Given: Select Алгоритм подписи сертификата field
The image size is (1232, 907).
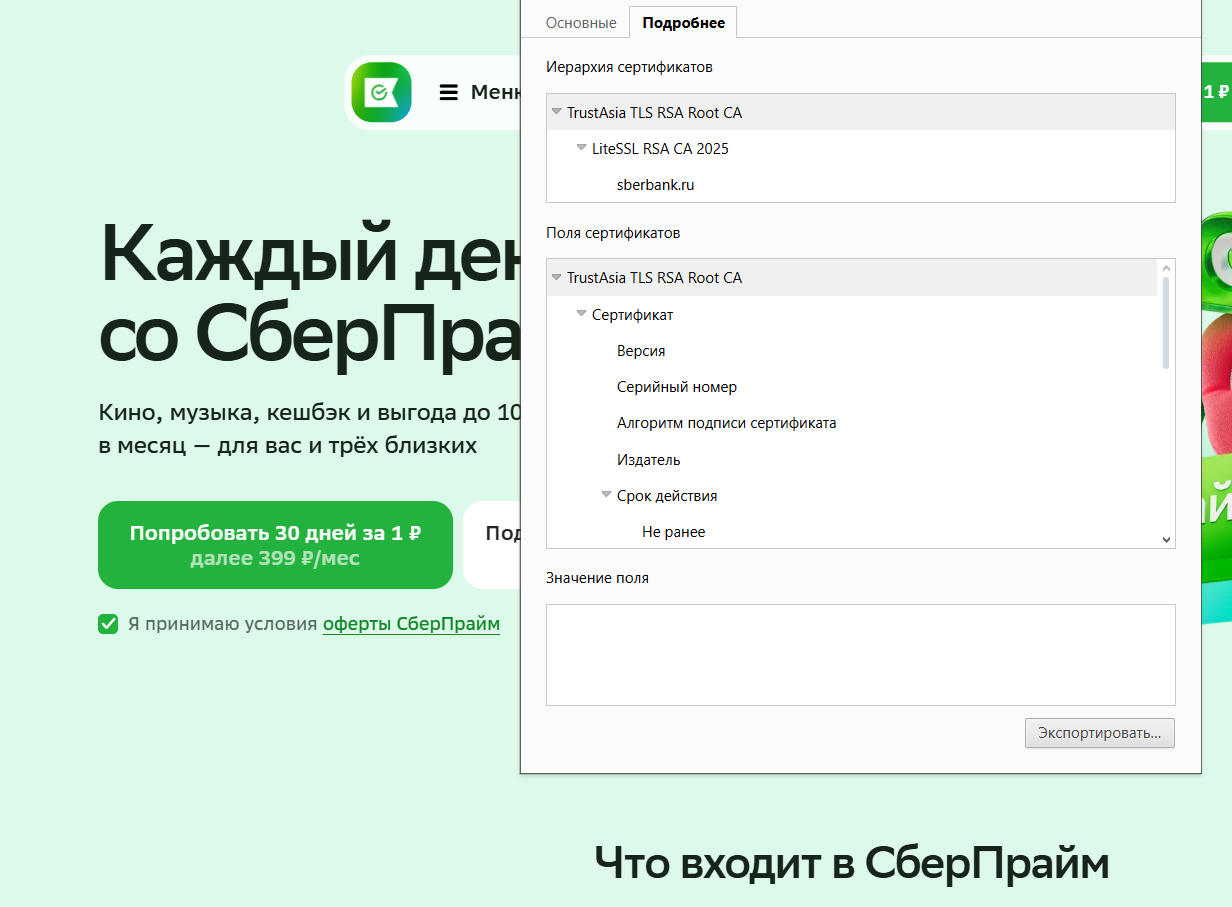Looking at the screenshot, I should click(726, 423).
